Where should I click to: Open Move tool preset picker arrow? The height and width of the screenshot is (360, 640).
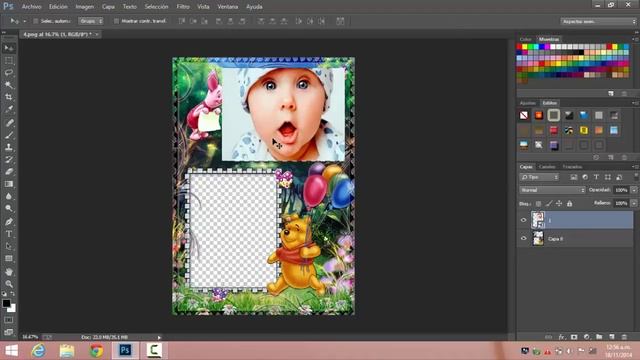pyautogui.click(x=24, y=21)
